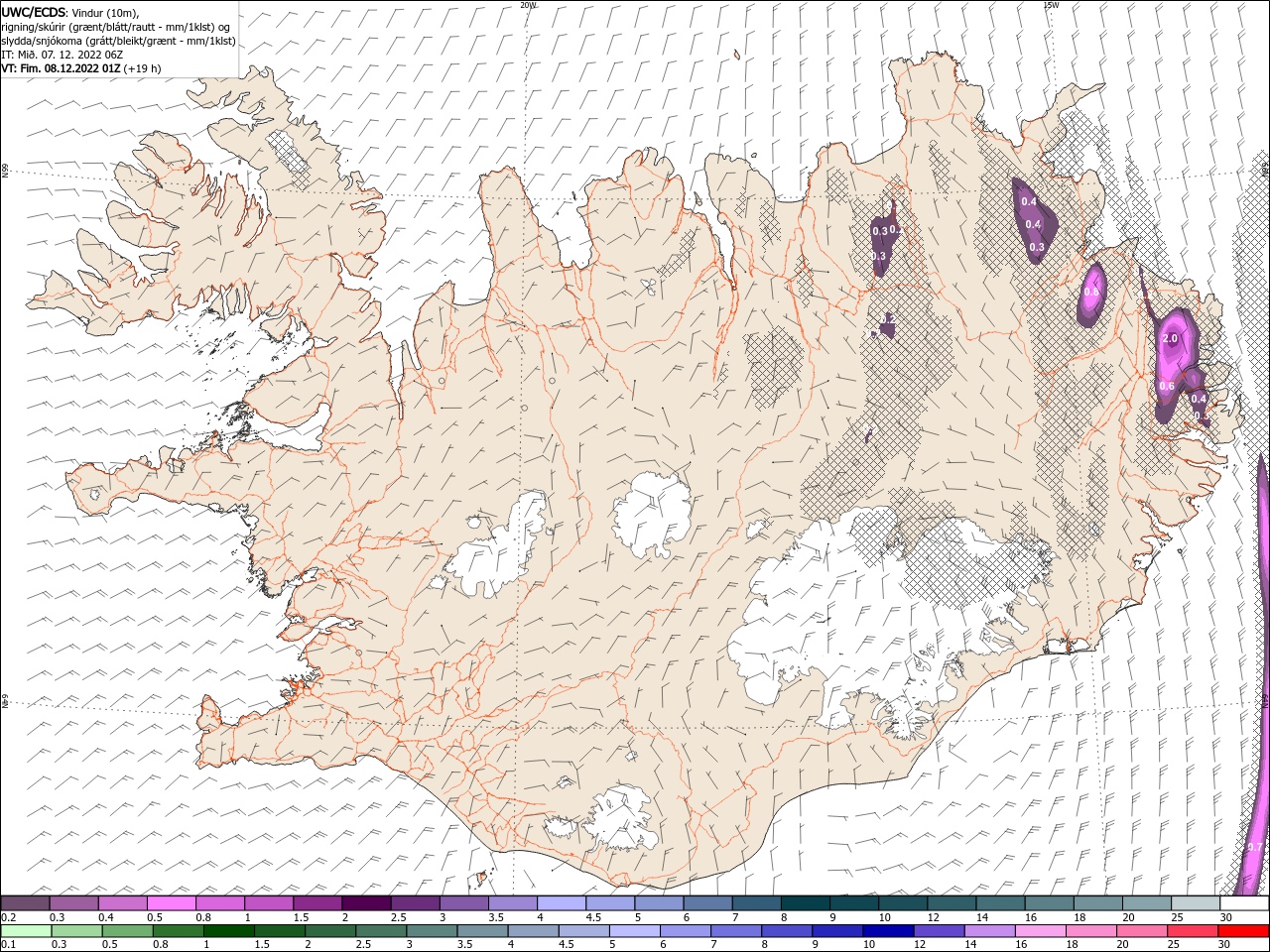Screen dimensions: 1270x952
Task: Click the '0.8' value inside the pink map blob
Action: tap(1091, 293)
